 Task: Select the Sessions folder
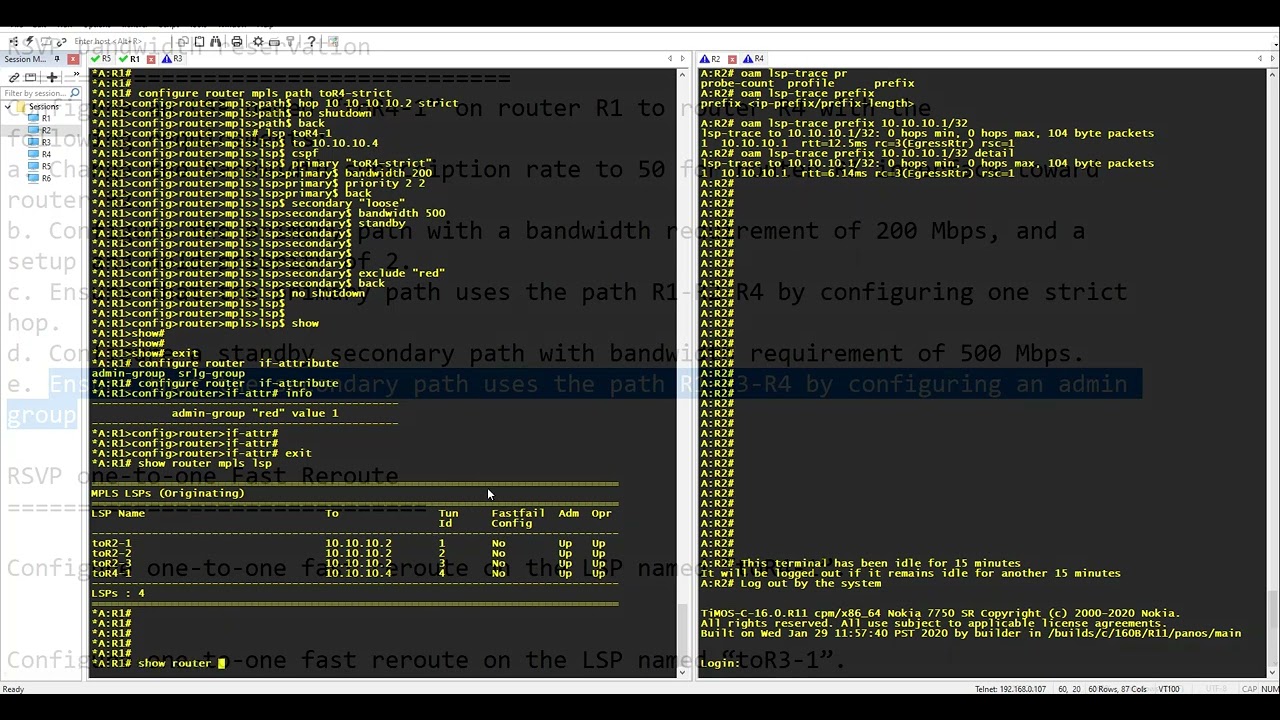click(43, 106)
